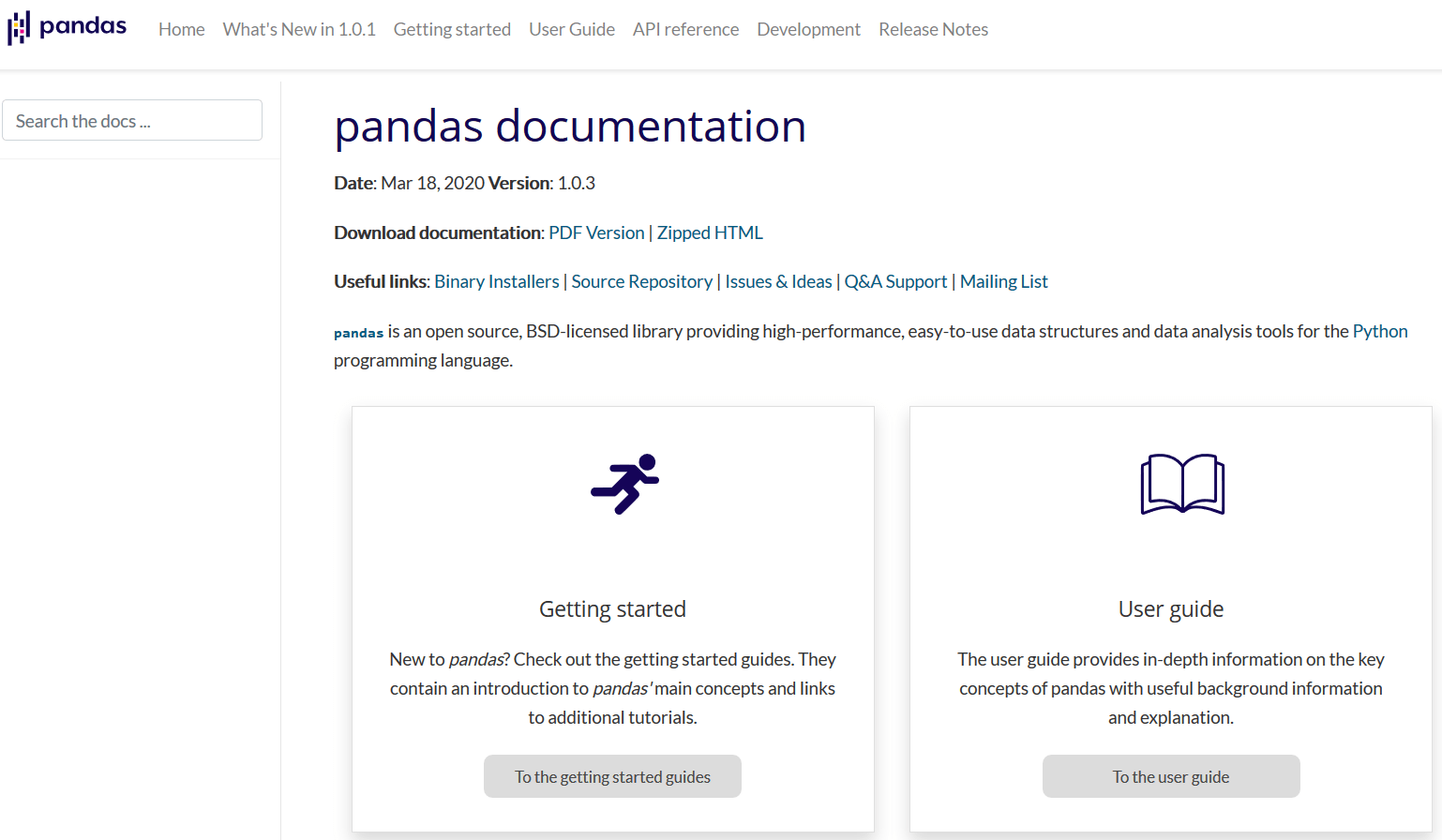Open User Guide in top navigation
1442x840 pixels.
pyautogui.click(x=572, y=29)
